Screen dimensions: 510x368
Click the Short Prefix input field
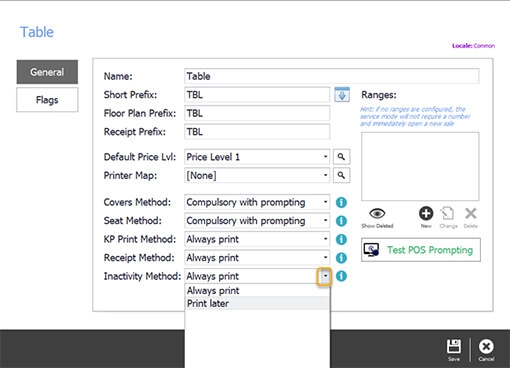pyautogui.click(x=257, y=95)
